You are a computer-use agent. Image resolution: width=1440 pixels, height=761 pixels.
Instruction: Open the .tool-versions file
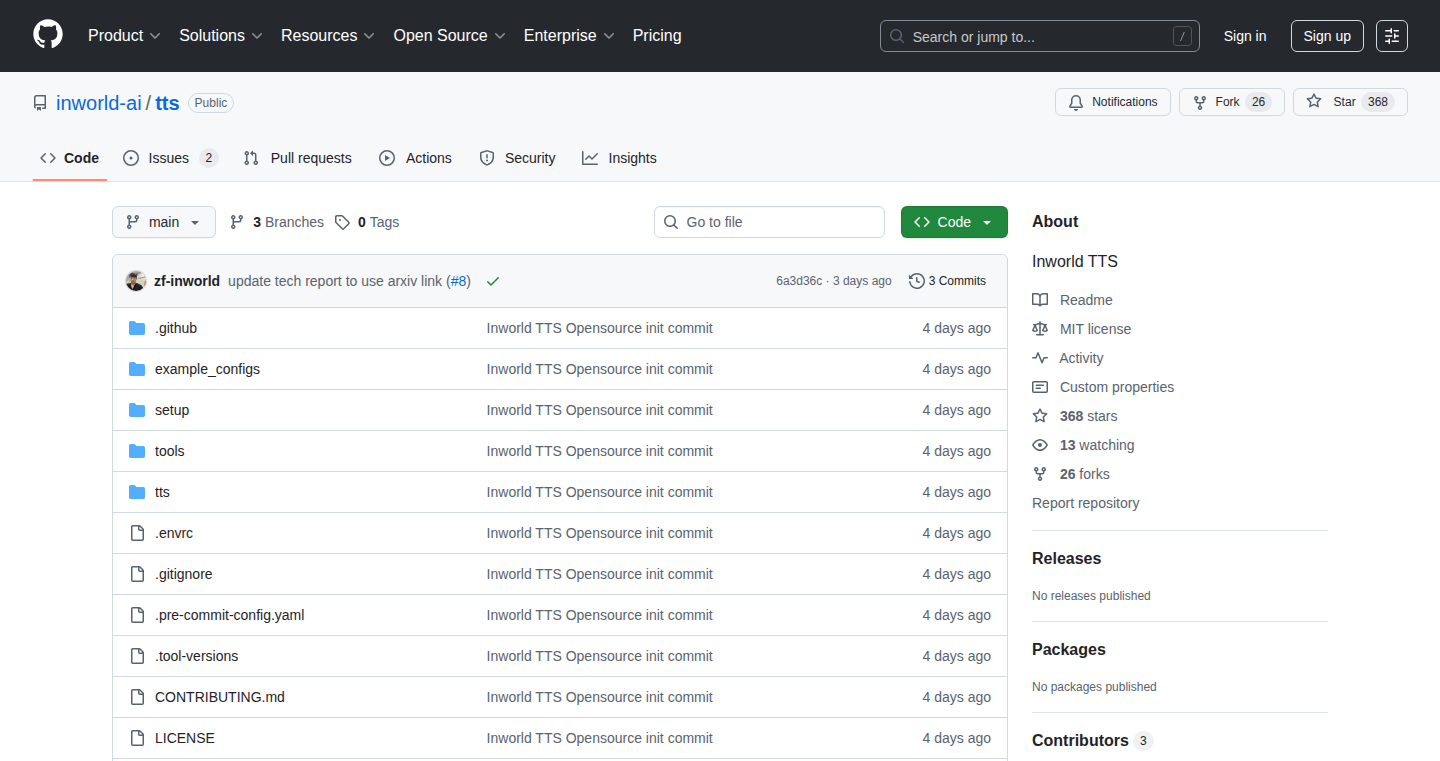click(x=196, y=656)
